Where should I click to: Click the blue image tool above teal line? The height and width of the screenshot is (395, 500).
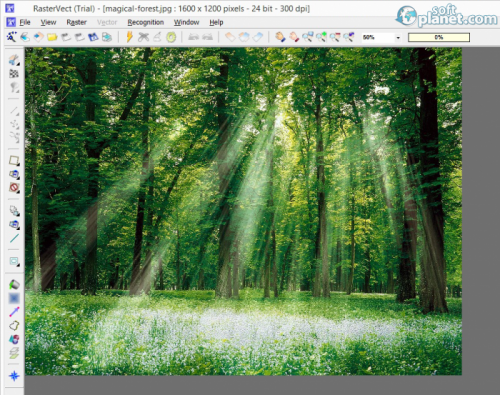pyautogui.click(x=14, y=225)
